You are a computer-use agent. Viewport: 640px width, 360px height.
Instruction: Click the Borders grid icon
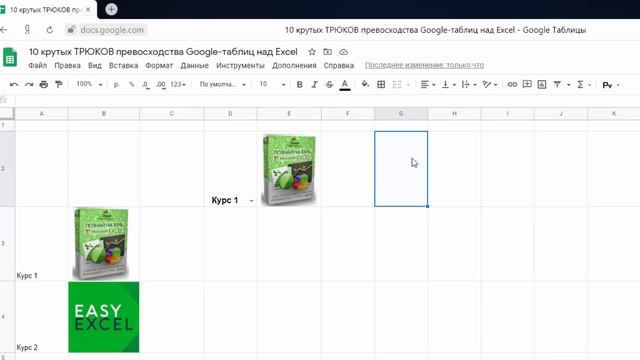coord(381,84)
